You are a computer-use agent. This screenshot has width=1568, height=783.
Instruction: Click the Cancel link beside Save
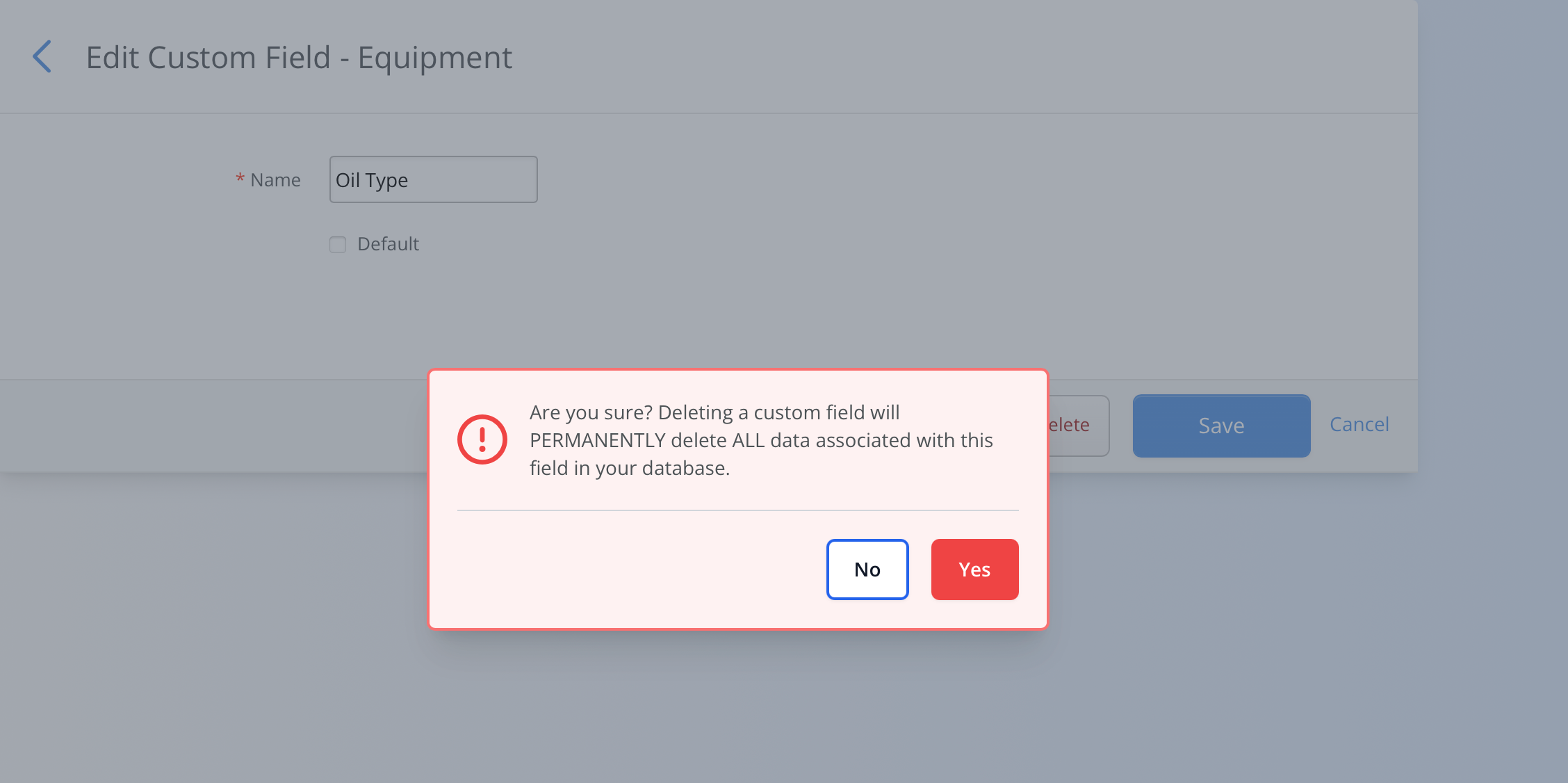point(1359,424)
